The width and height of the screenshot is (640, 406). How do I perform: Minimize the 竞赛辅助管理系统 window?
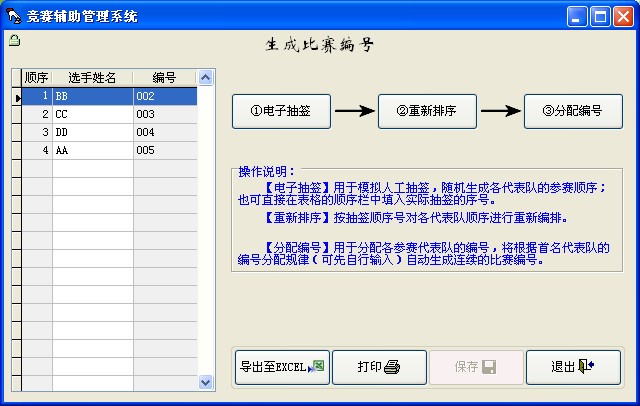[577, 17]
